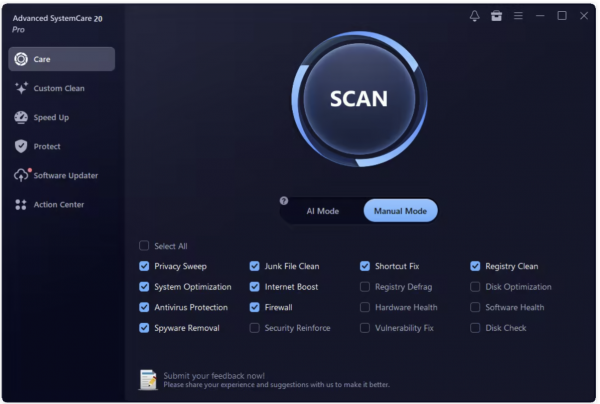Image resolution: width=600 pixels, height=404 pixels.
Task: Click the 'Please share your experience' text
Action: click(277, 384)
